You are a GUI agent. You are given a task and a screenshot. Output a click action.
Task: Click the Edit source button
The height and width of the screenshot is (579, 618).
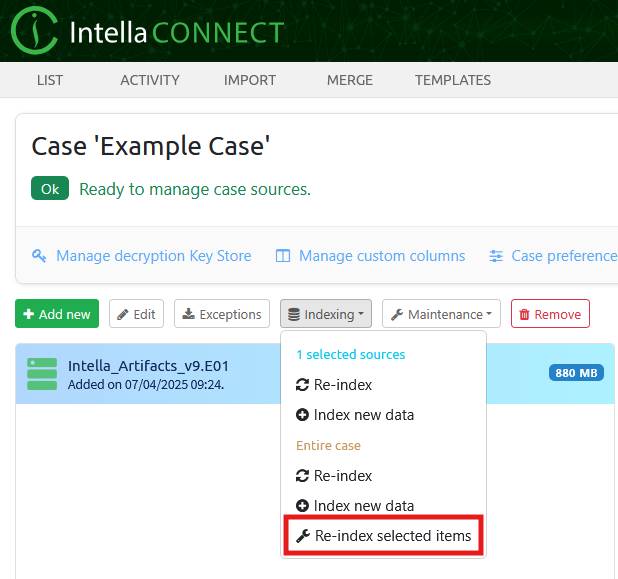pyautogui.click(x=136, y=314)
